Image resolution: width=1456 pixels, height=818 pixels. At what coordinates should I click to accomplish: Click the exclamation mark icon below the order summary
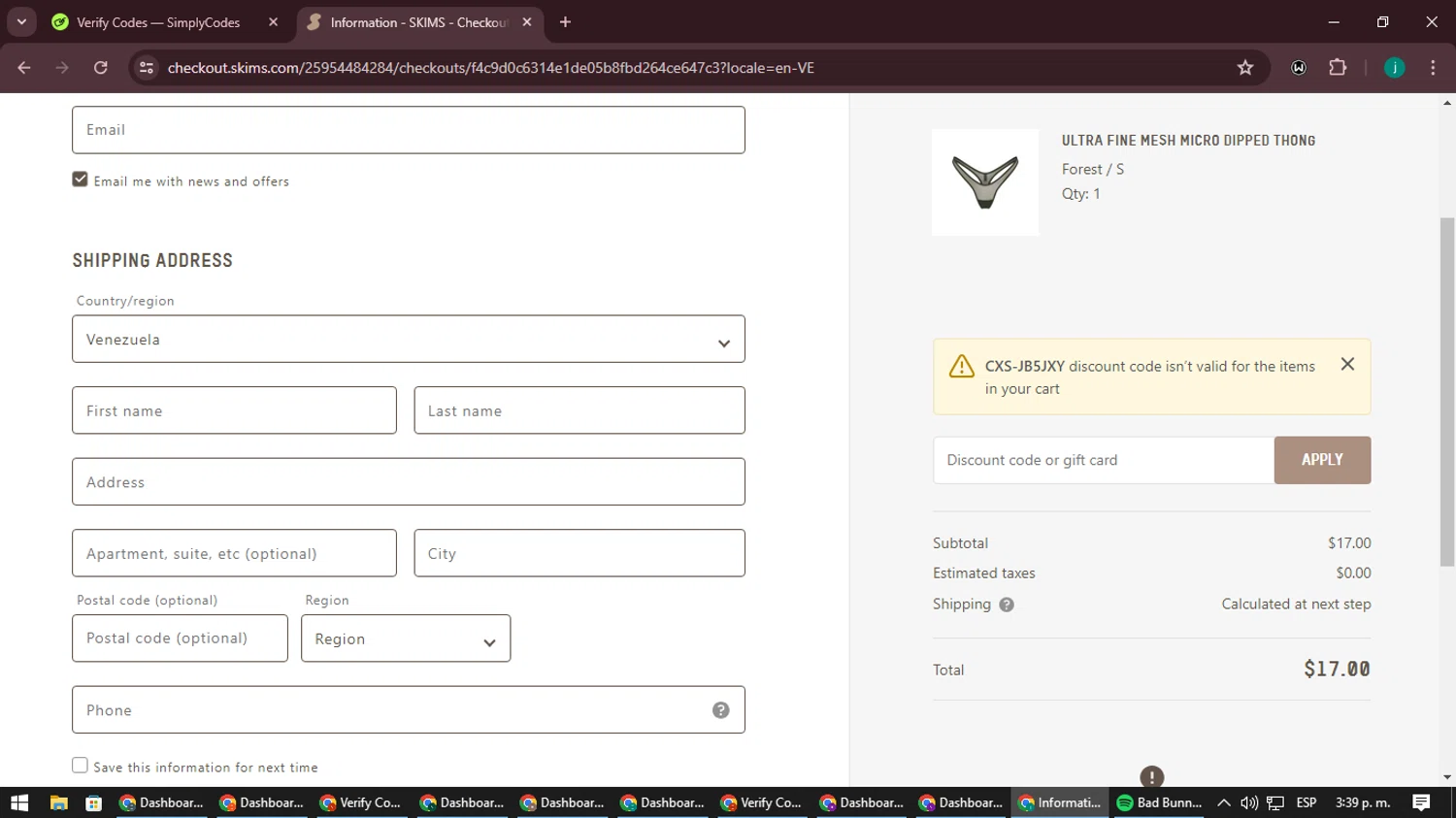(1152, 776)
